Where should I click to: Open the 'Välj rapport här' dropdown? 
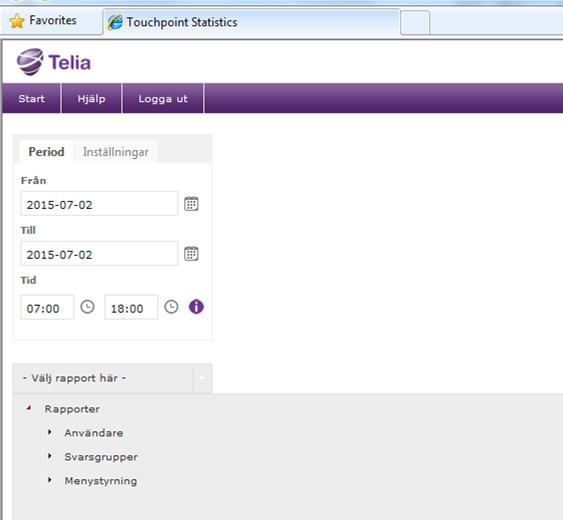click(112, 379)
